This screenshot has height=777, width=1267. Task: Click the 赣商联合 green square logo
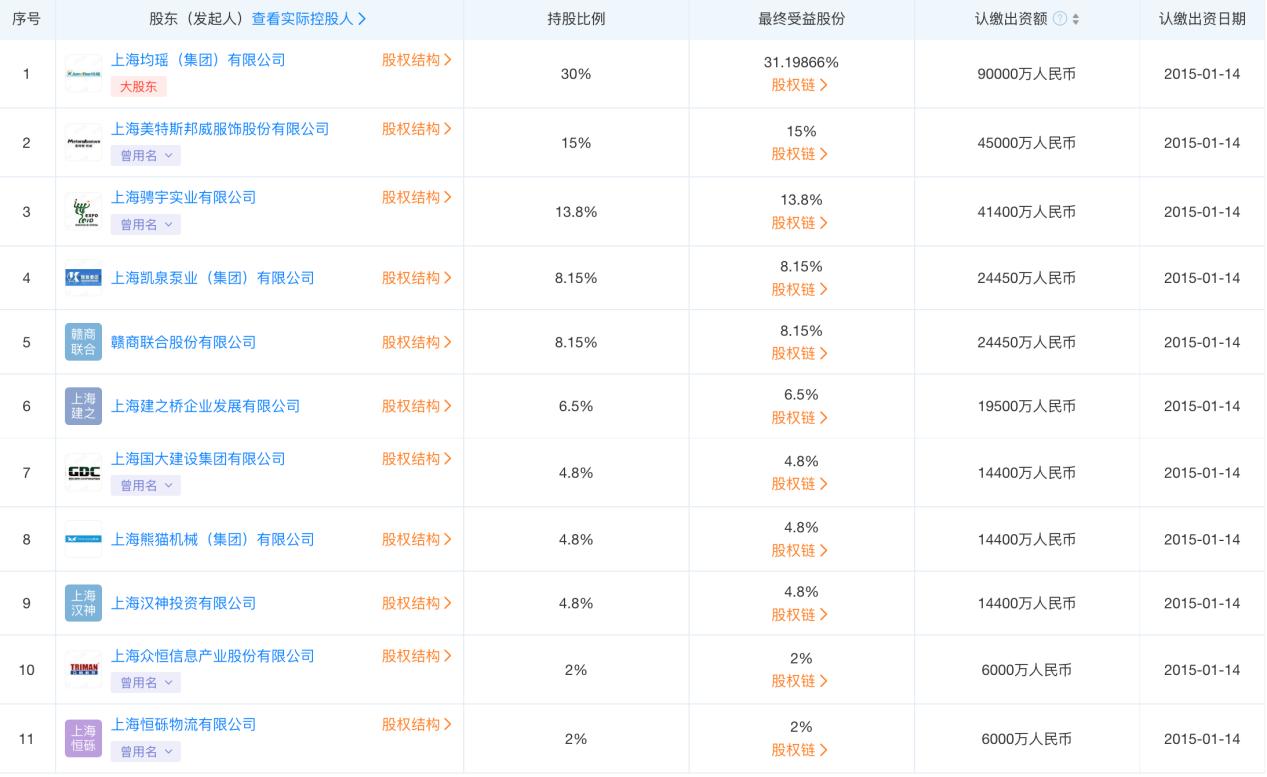[83, 342]
